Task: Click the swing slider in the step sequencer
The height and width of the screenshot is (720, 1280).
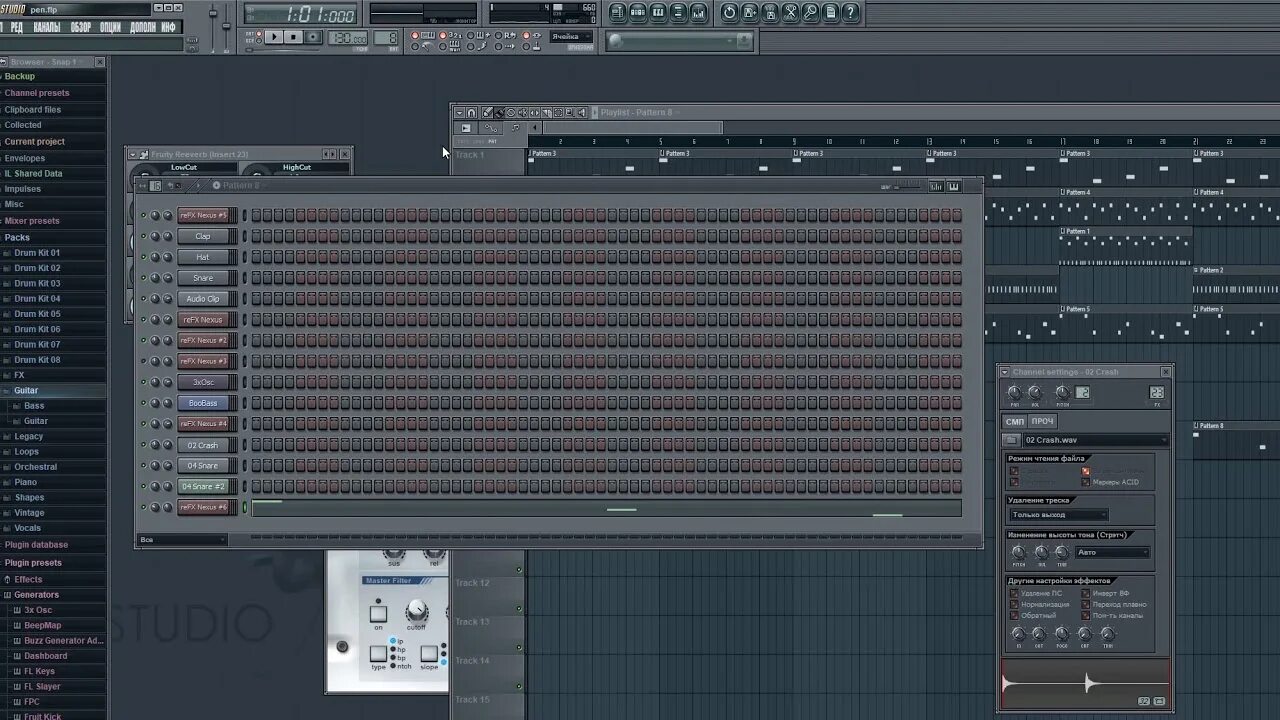Action: click(907, 187)
